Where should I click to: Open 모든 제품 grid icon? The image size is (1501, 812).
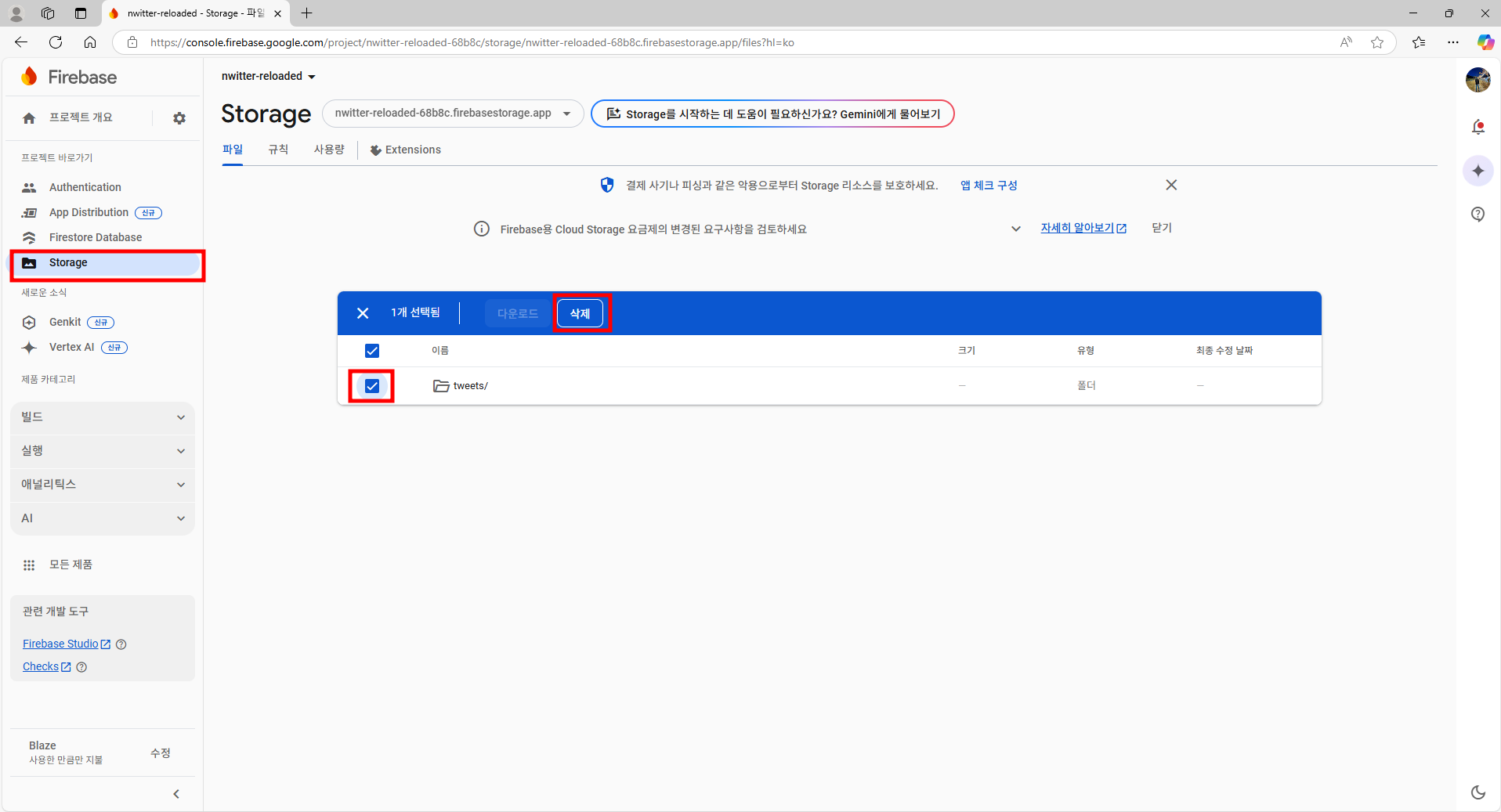[x=29, y=565]
